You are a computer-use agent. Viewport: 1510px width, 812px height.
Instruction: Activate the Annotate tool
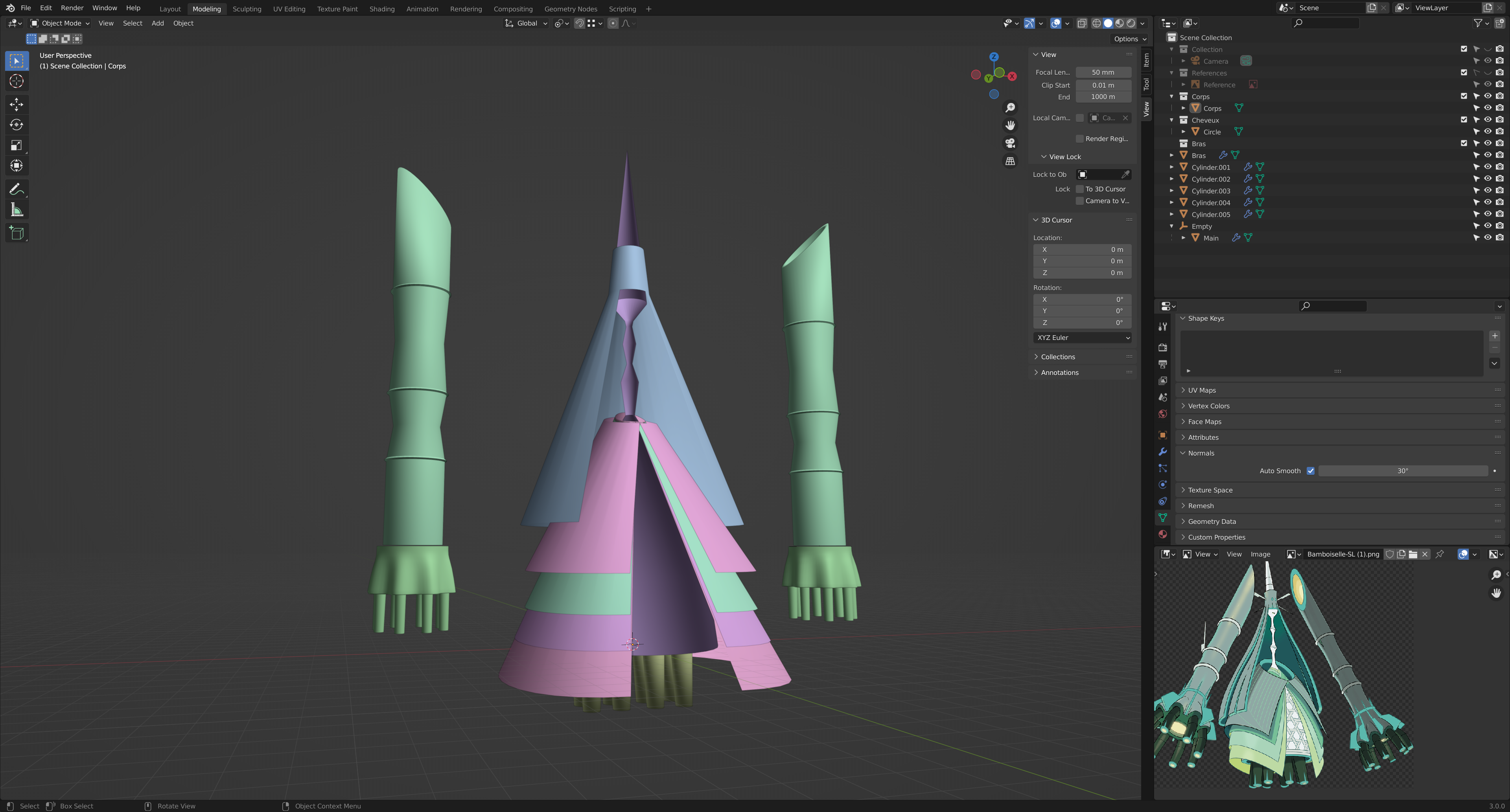(17, 189)
